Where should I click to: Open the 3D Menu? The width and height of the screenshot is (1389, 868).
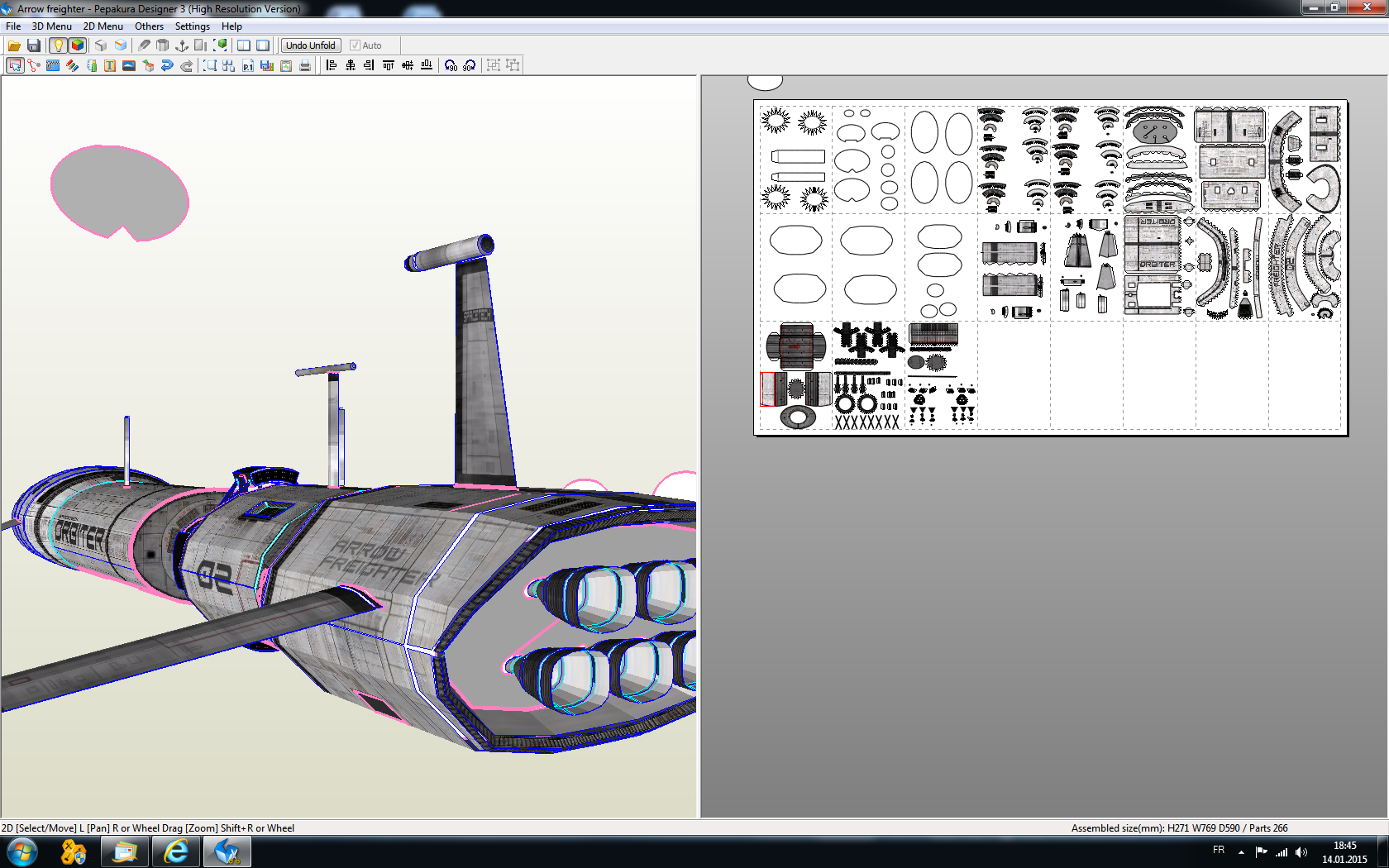[51, 26]
